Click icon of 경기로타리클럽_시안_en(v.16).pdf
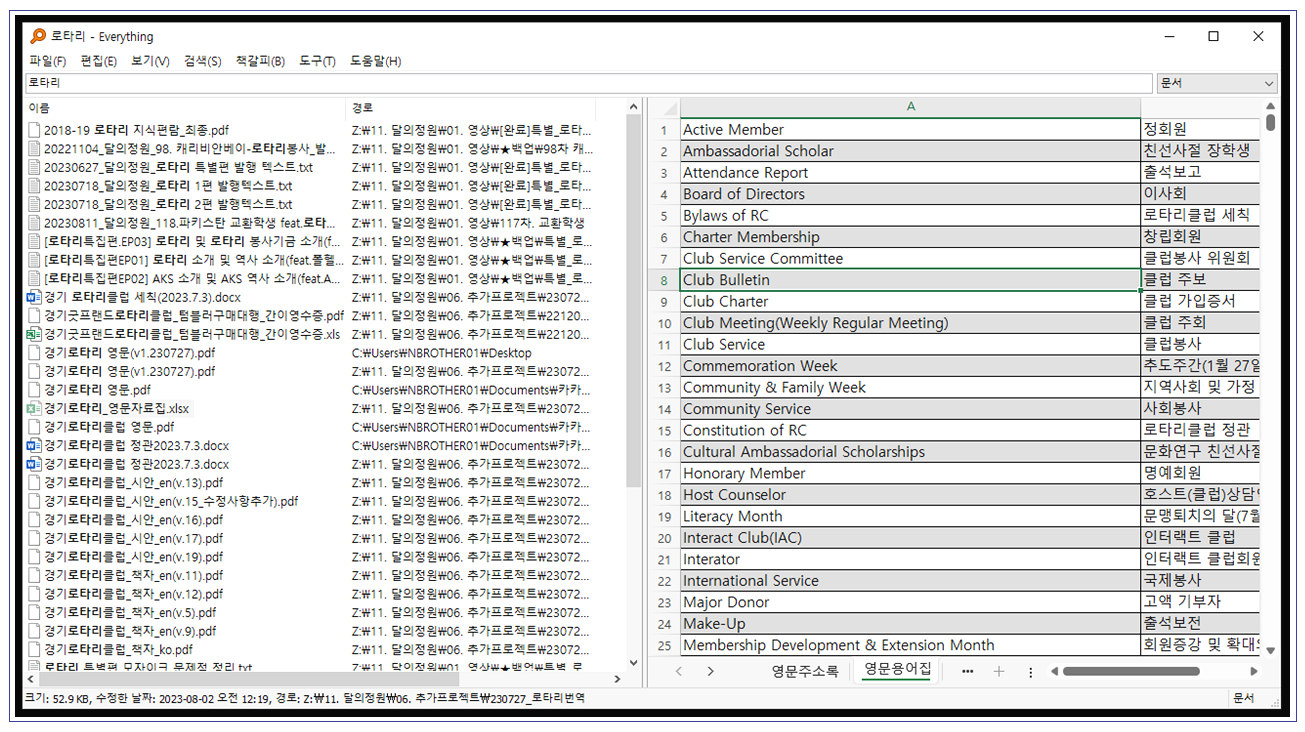 point(34,519)
